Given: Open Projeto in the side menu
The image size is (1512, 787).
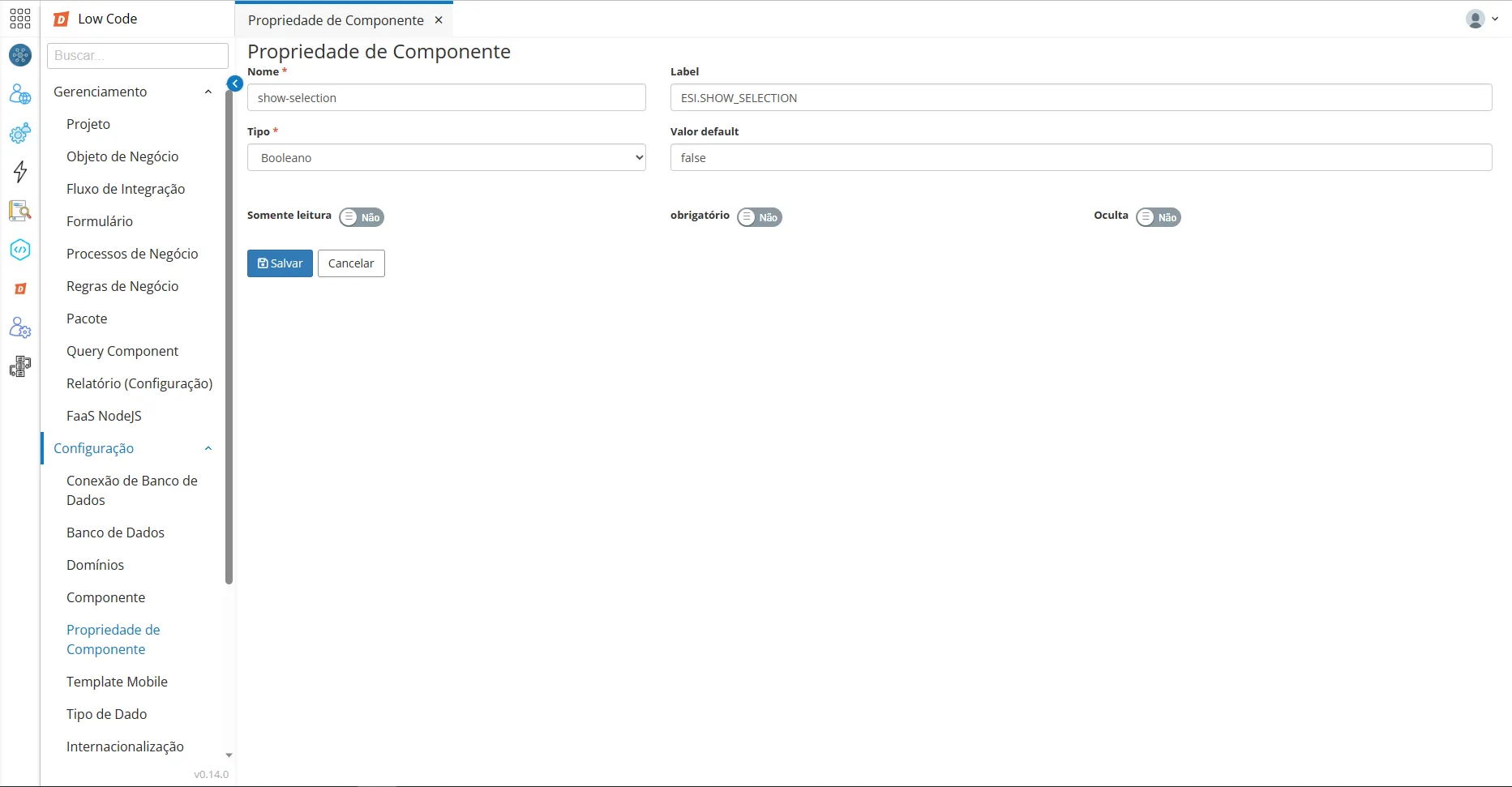Looking at the screenshot, I should pos(88,124).
